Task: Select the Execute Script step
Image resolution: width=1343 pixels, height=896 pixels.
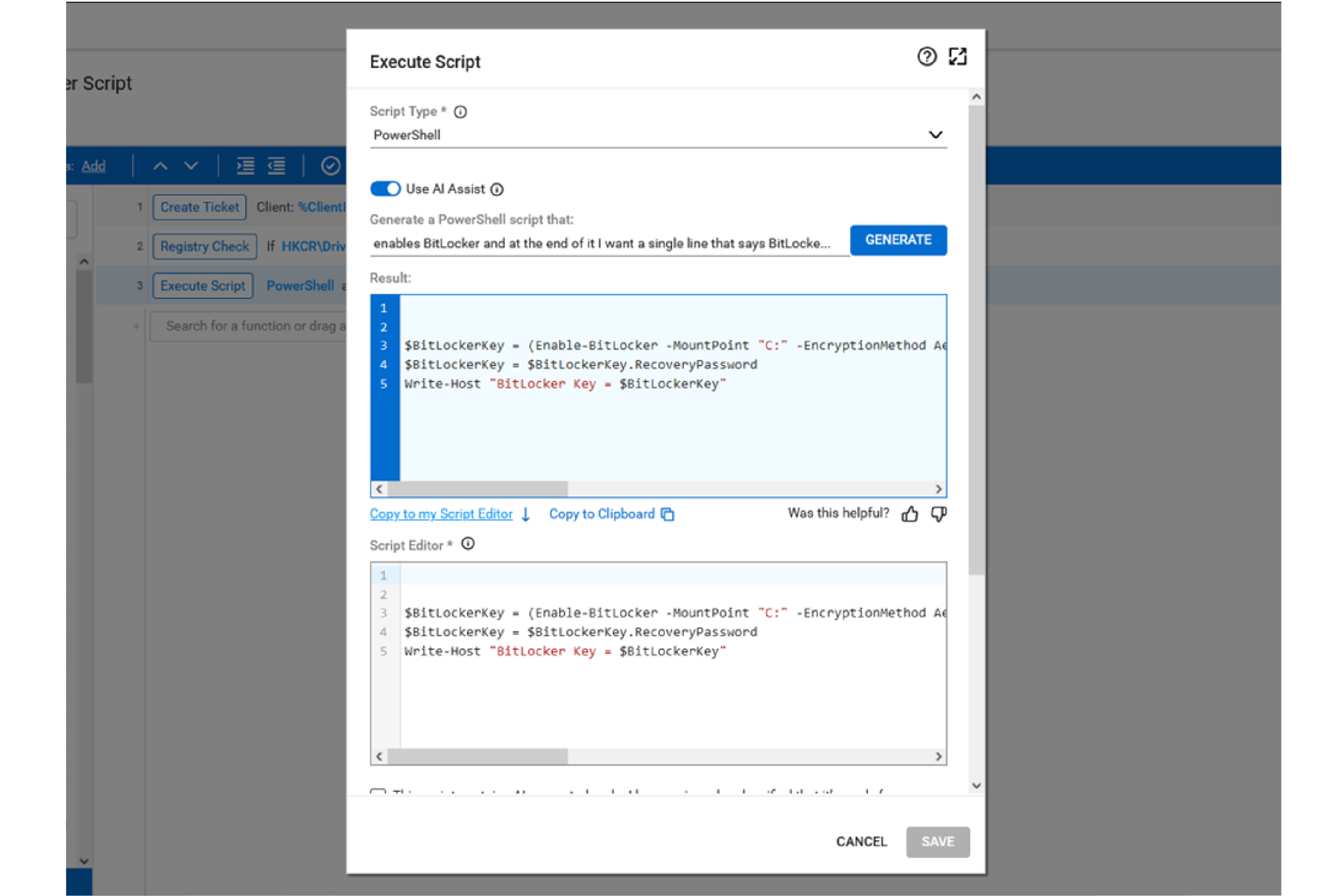Action: (203, 286)
